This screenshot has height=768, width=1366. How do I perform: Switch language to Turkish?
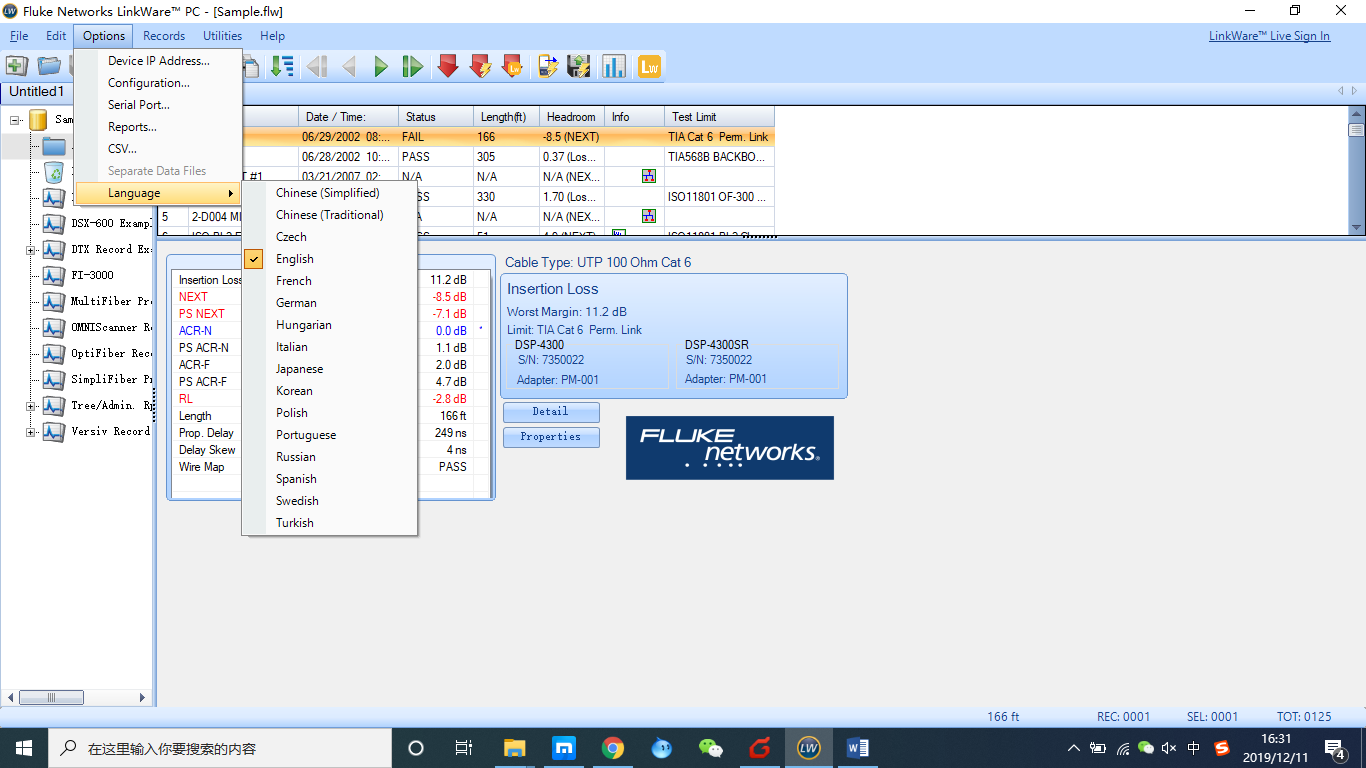(330, 523)
